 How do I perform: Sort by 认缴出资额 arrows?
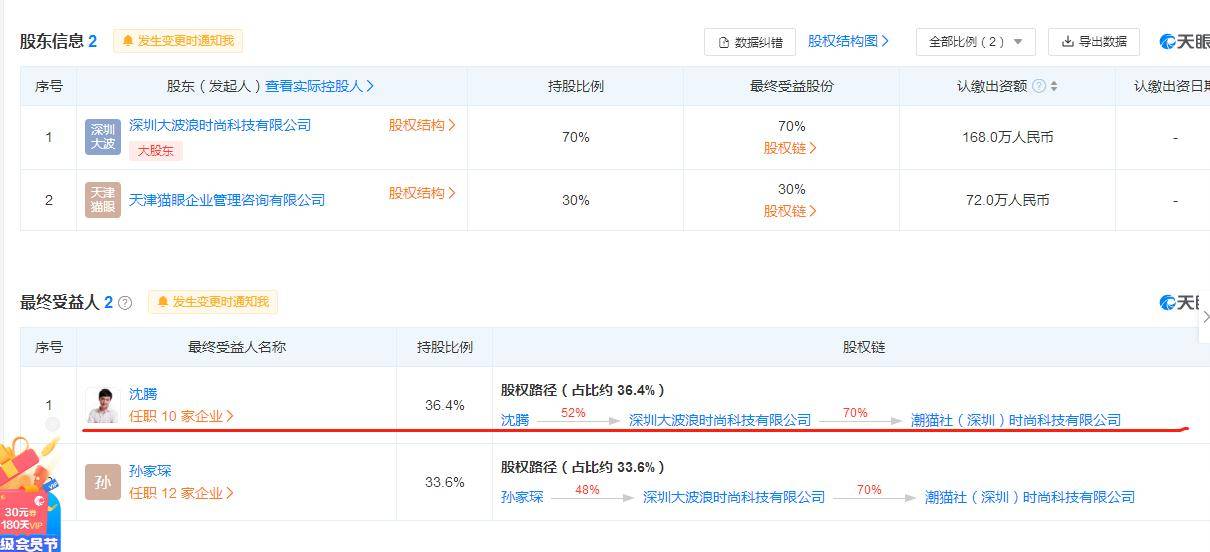(1054, 86)
